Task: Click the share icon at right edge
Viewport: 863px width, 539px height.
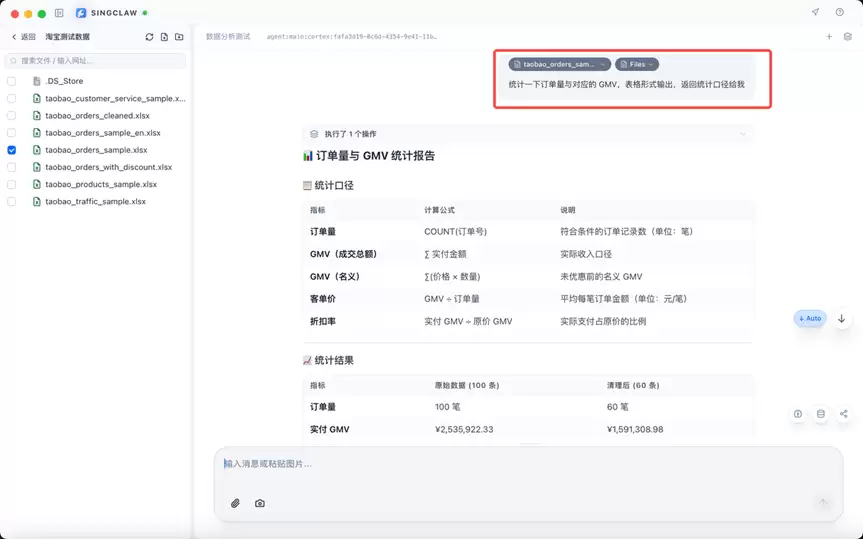Action: pos(843,414)
